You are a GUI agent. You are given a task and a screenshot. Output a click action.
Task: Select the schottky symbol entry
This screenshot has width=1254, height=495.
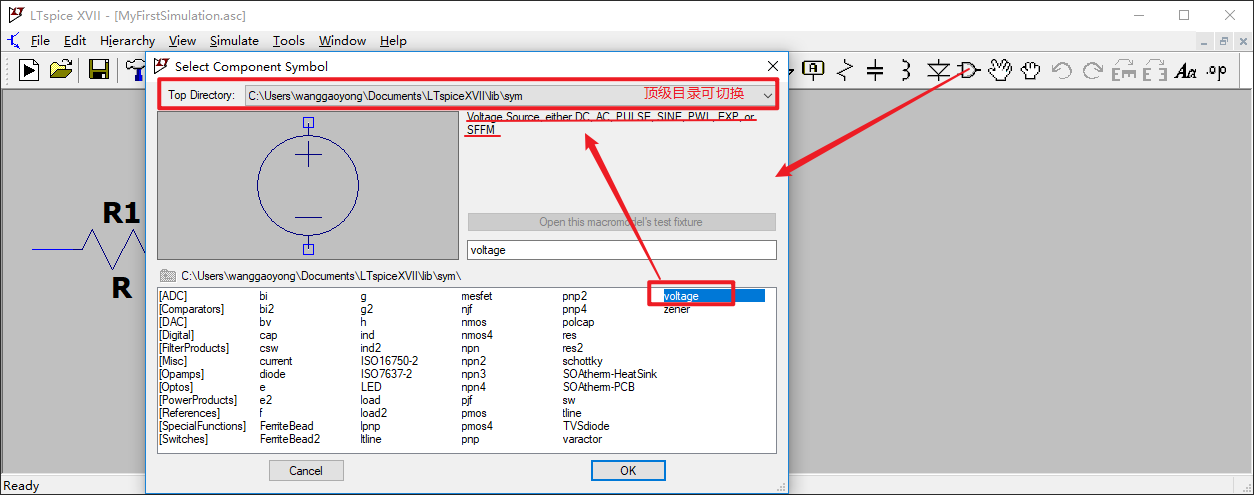pyautogui.click(x=583, y=361)
